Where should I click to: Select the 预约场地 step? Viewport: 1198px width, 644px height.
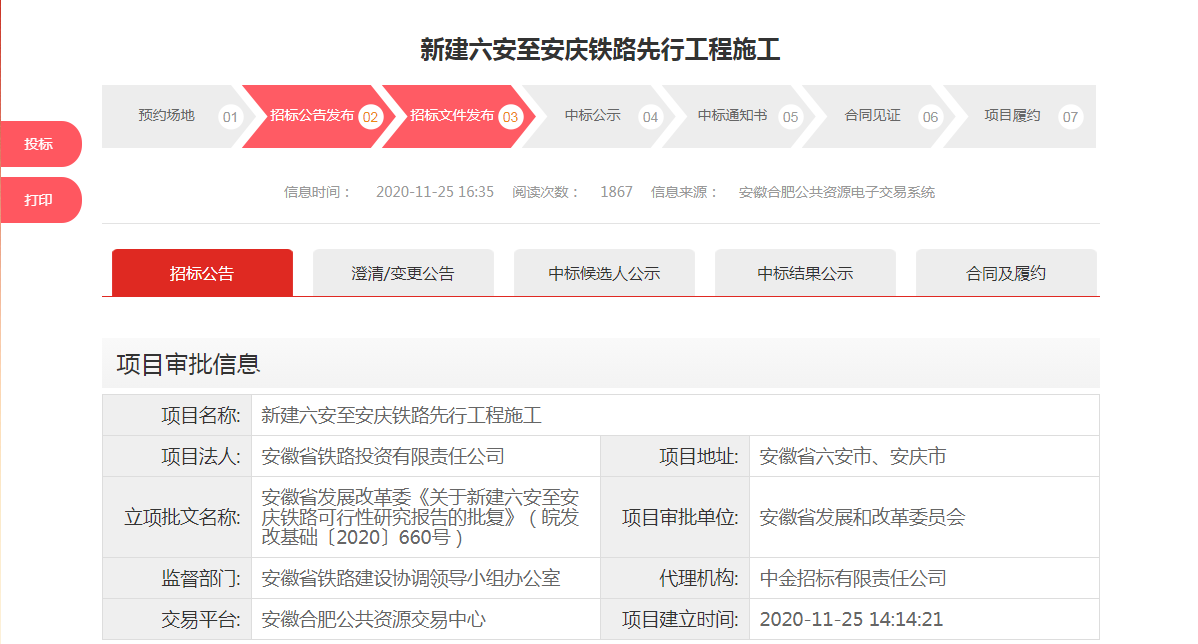(166, 116)
